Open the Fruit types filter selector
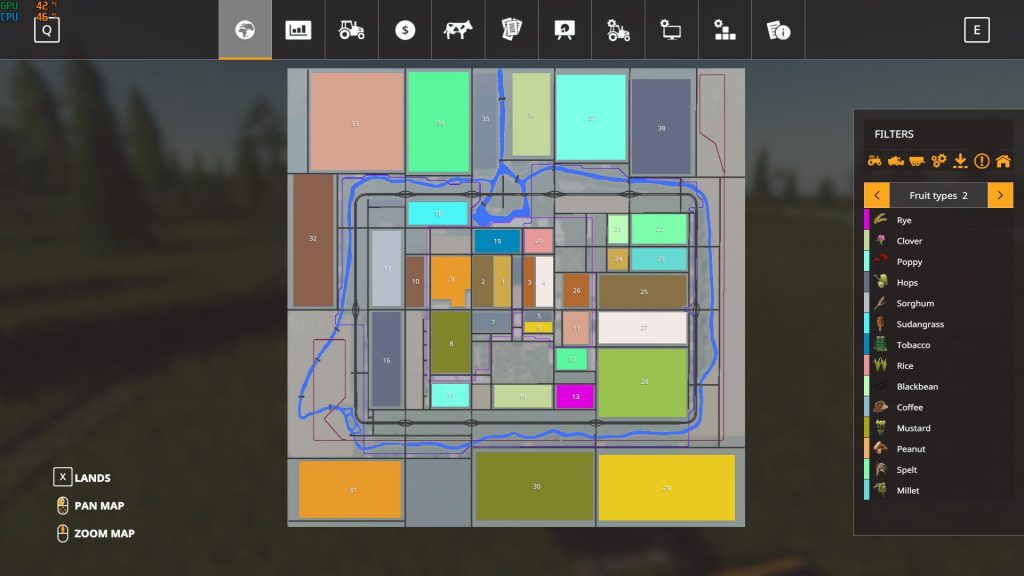The width and height of the screenshot is (1024, 576). click(x=938, y=195)
